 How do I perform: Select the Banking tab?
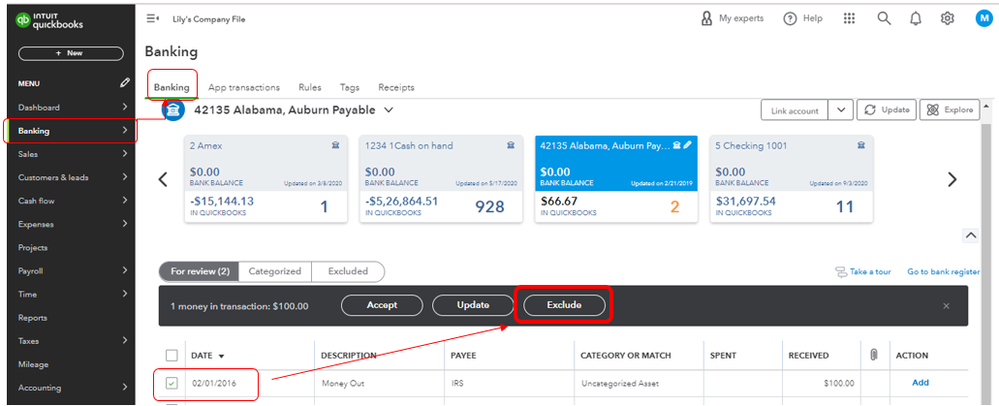[172, 87]
